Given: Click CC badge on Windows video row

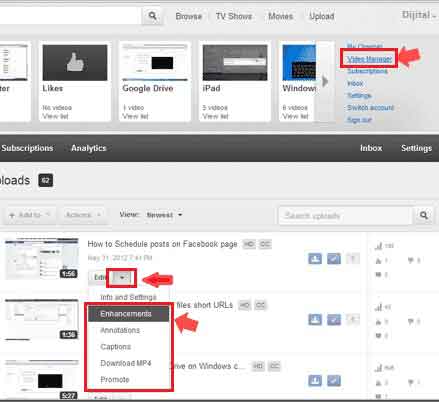Looking at the screenshot, I should [x=274, y=366].
